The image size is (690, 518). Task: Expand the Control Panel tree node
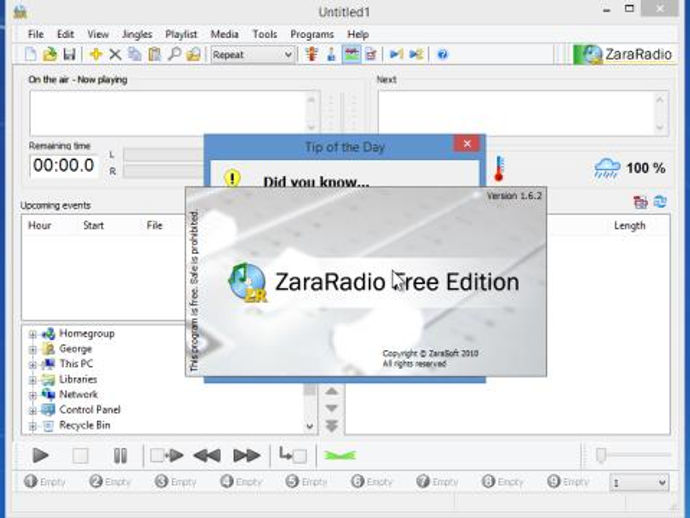pyautogui.click(x=33, y=411)
